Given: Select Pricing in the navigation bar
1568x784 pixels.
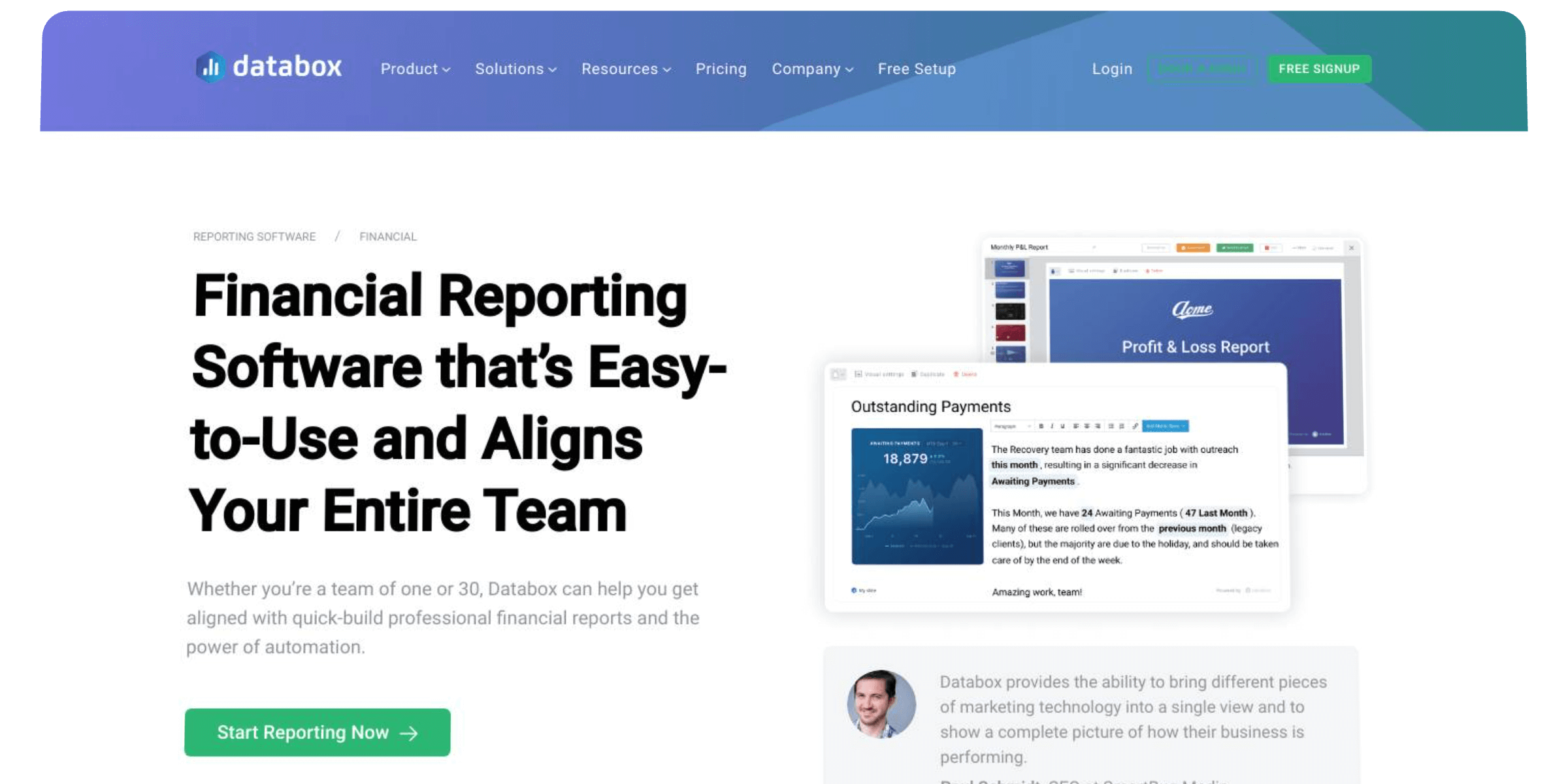Looking at the screenshot, I should [x=721, y=69].
